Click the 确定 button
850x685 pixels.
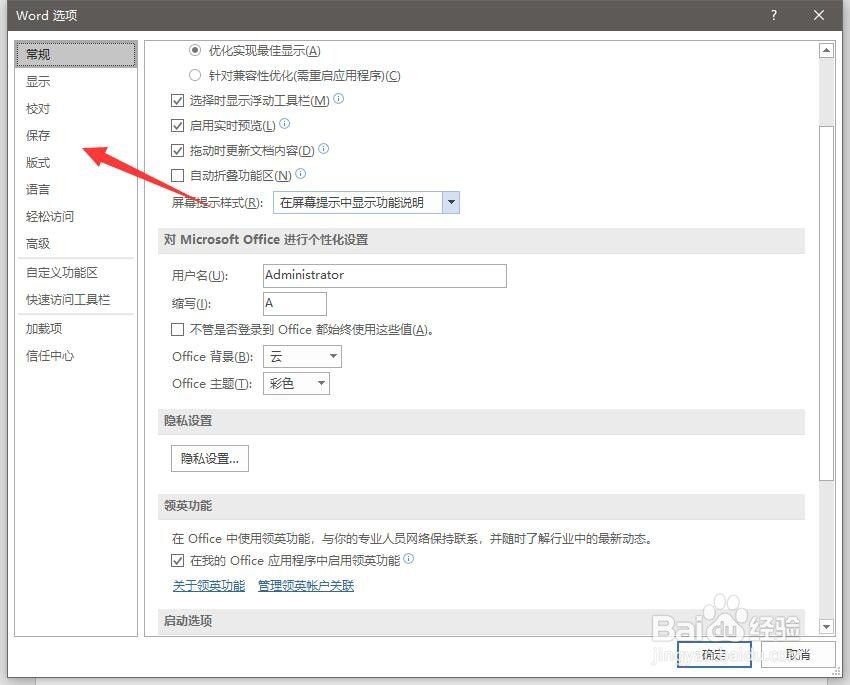pos(714,655)
